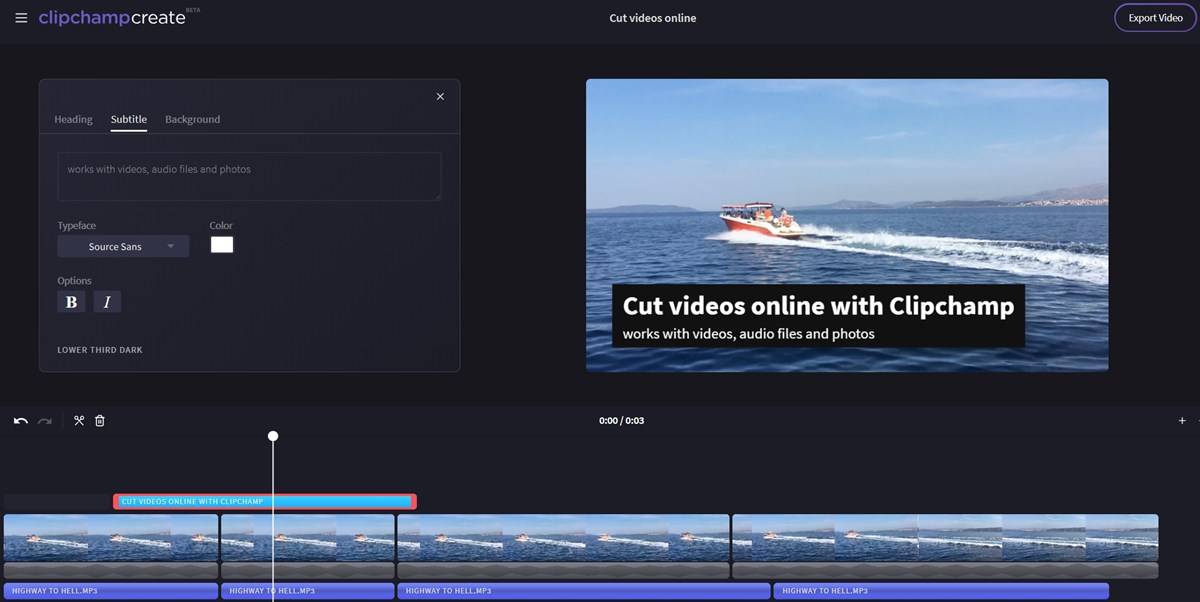Image resolution: width=1200 pixels, height=602 pixels.
Task: Open the subtitle Color swatch picker
Action: pyautogui.click(x=222, y=244)
